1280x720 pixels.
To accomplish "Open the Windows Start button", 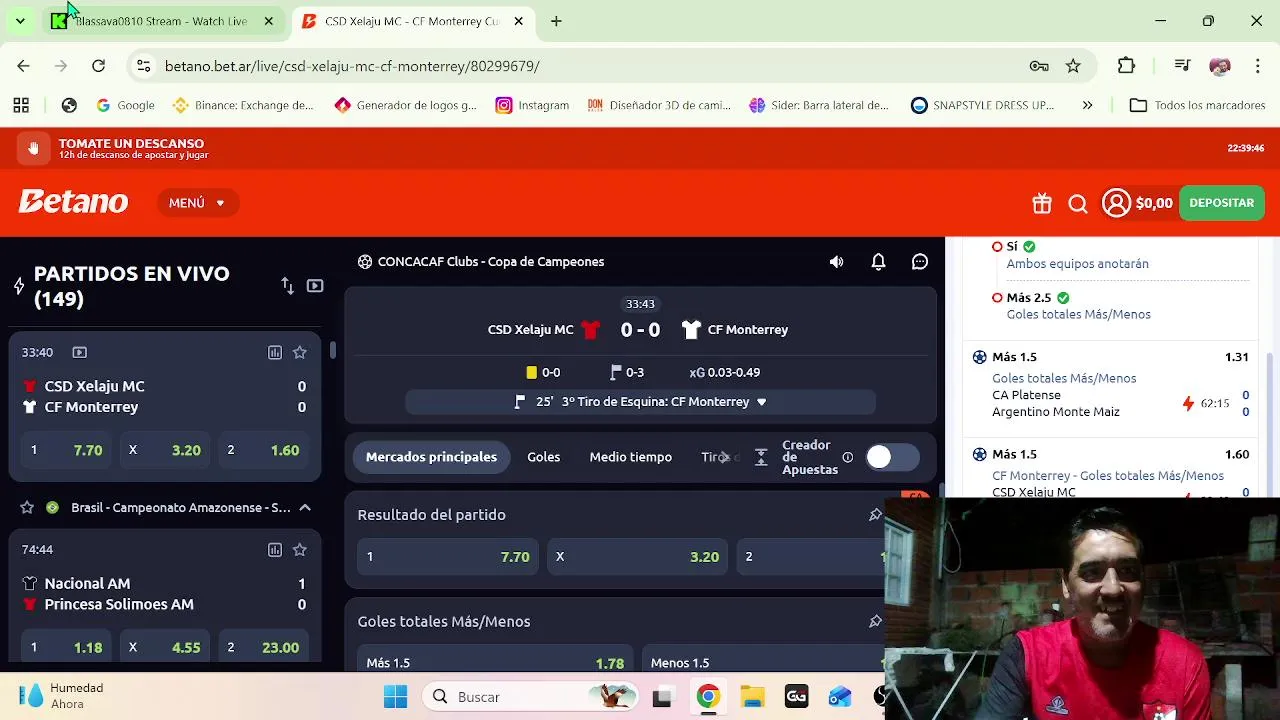I will click(x=396, y=697).
